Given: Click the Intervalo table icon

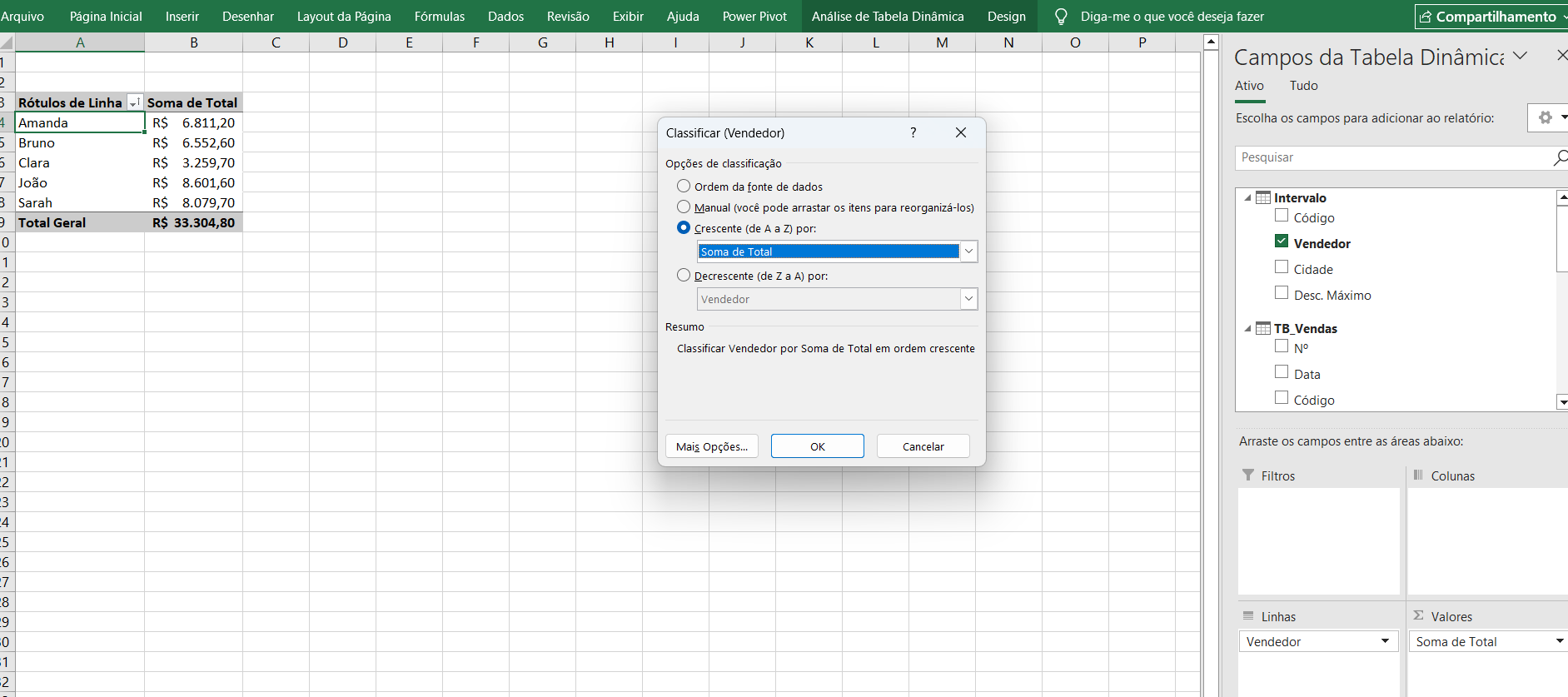Looking at the screenshot, I should coord(1263,197).
